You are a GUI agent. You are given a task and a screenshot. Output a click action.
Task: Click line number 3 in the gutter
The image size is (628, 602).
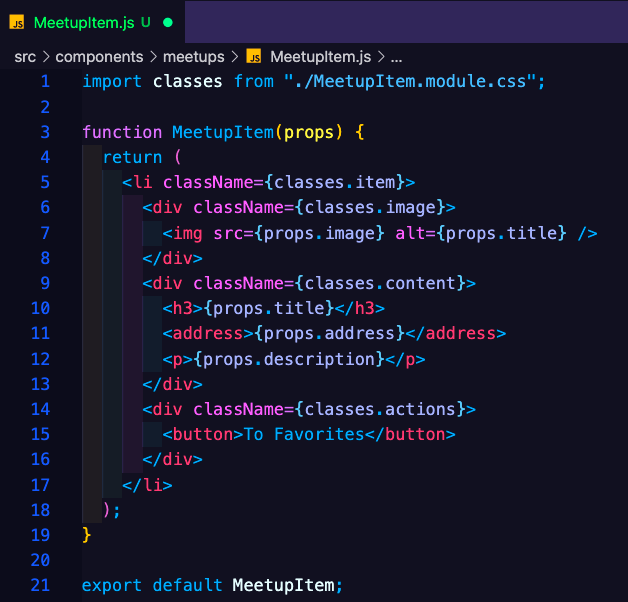(x=45, y=132)
